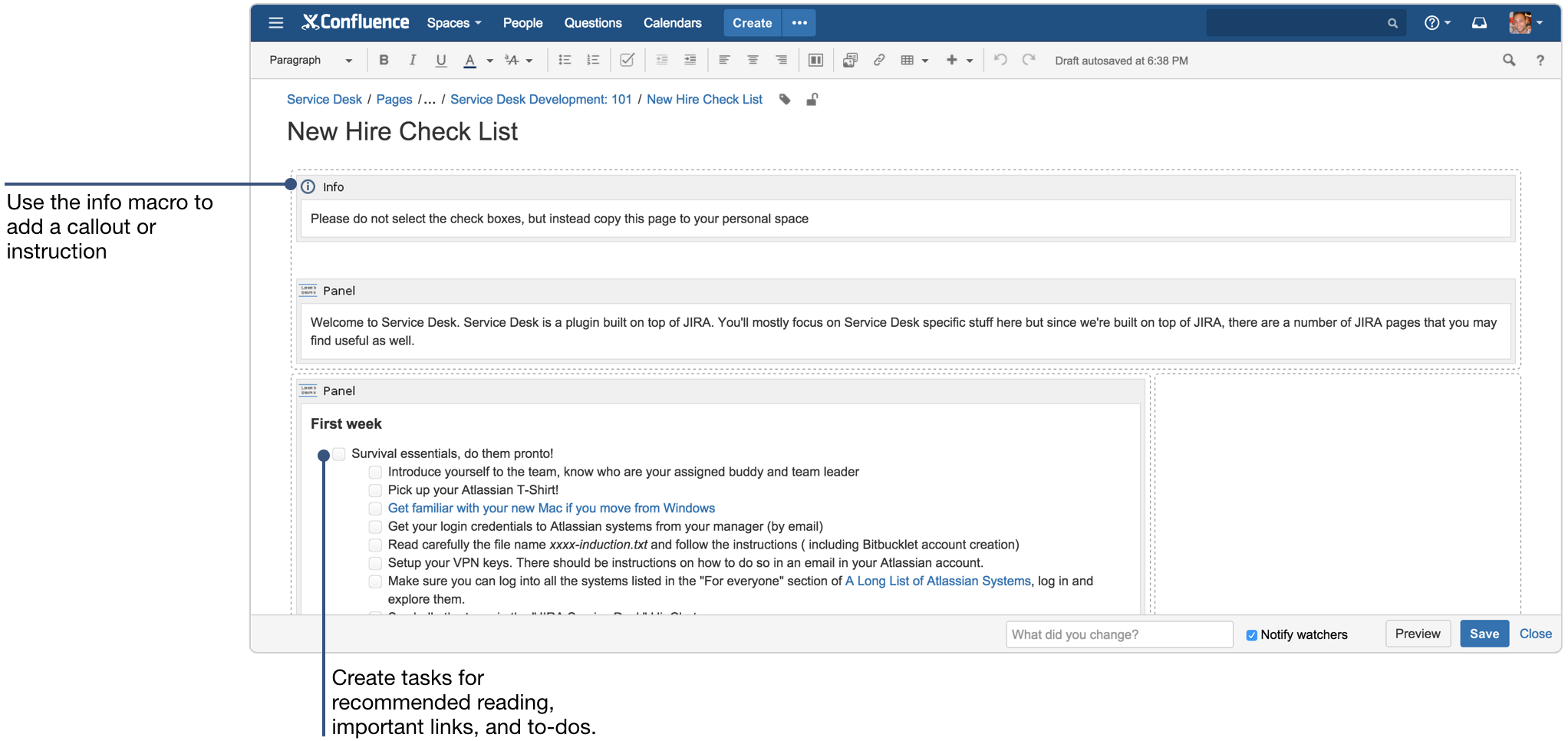Undo the last edit
Screen dimensions: 1568x741
pos(1000,60)
